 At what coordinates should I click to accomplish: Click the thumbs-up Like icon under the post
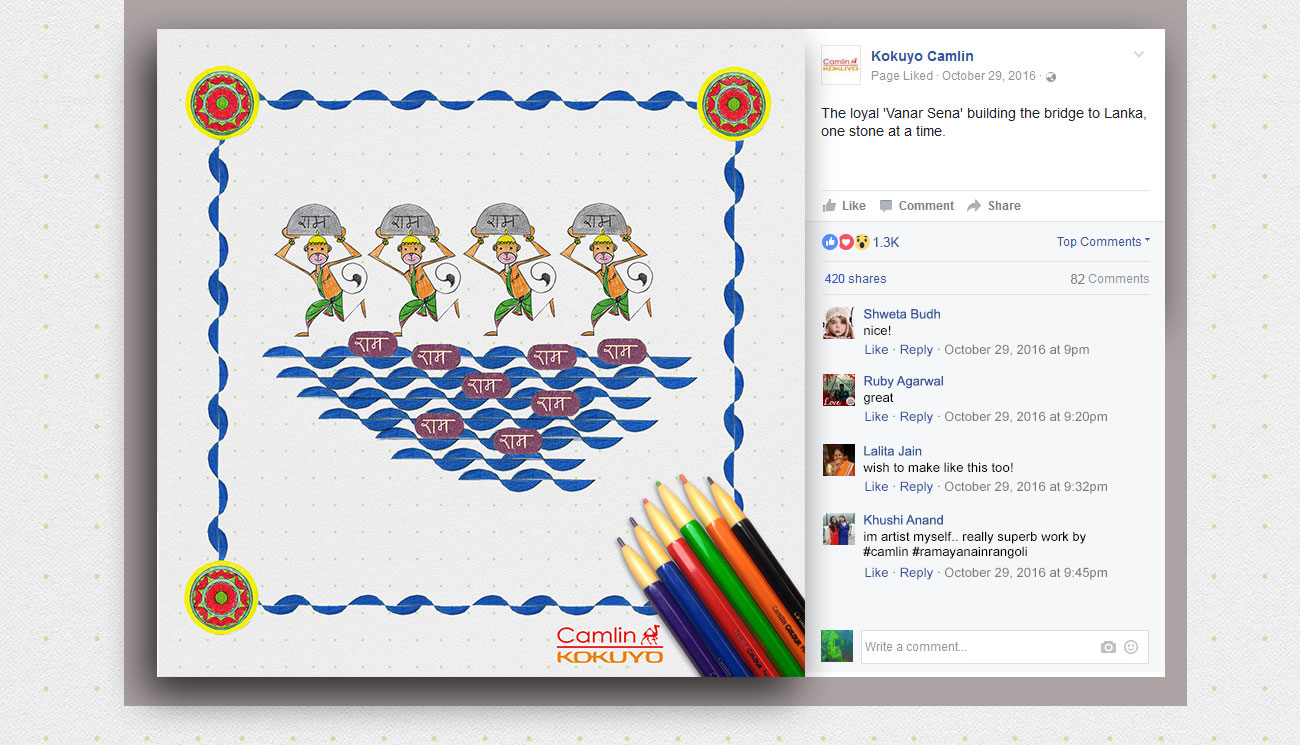829,206
